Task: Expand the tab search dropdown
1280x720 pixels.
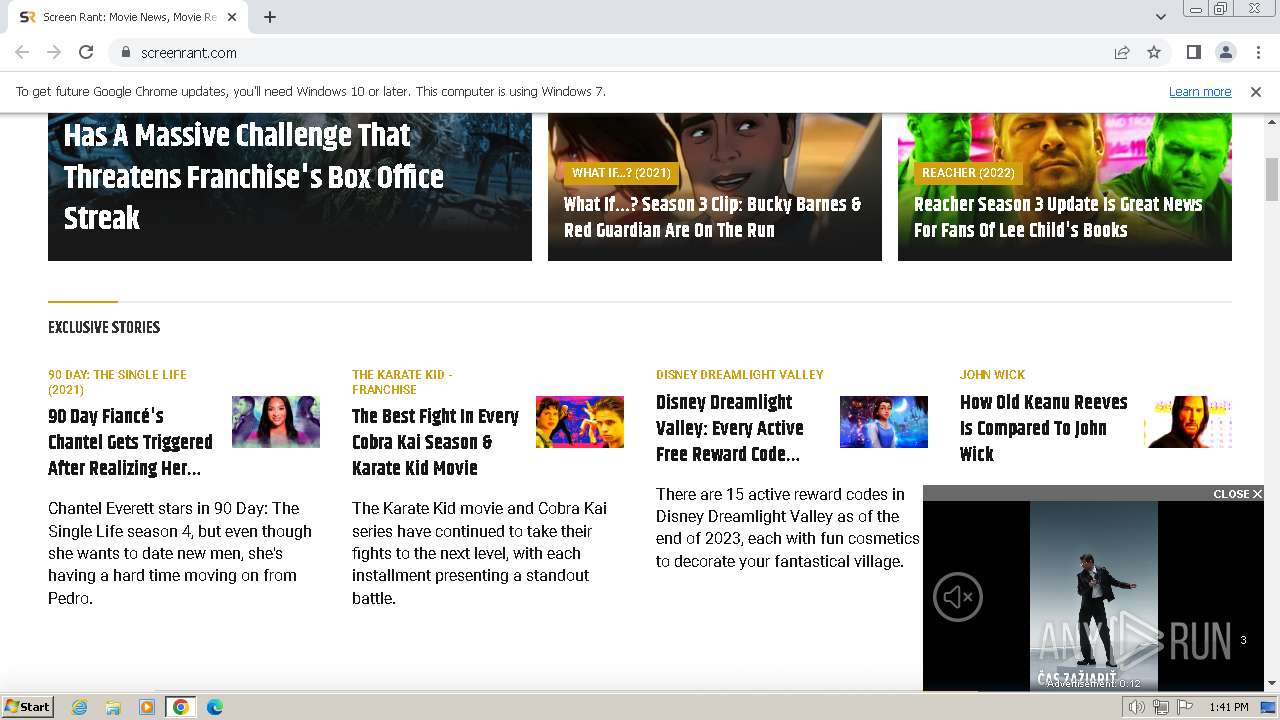Action: (1160, 17)
